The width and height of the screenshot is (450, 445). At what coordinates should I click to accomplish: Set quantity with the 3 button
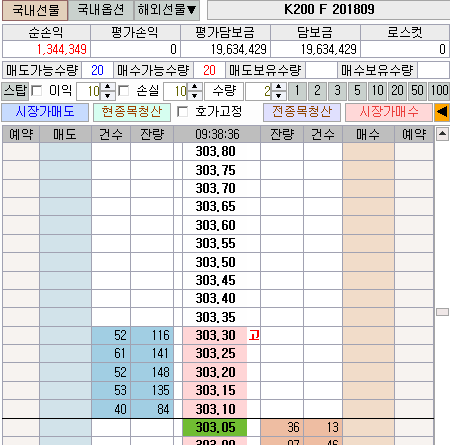pyautogui.click(x=337, y=91)
